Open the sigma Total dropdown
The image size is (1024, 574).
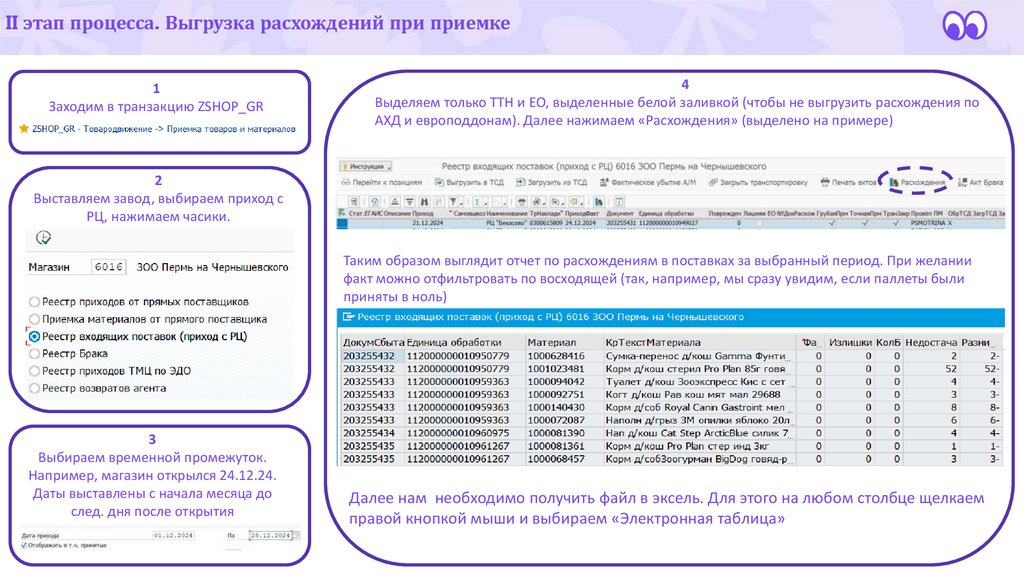[479, 202]
